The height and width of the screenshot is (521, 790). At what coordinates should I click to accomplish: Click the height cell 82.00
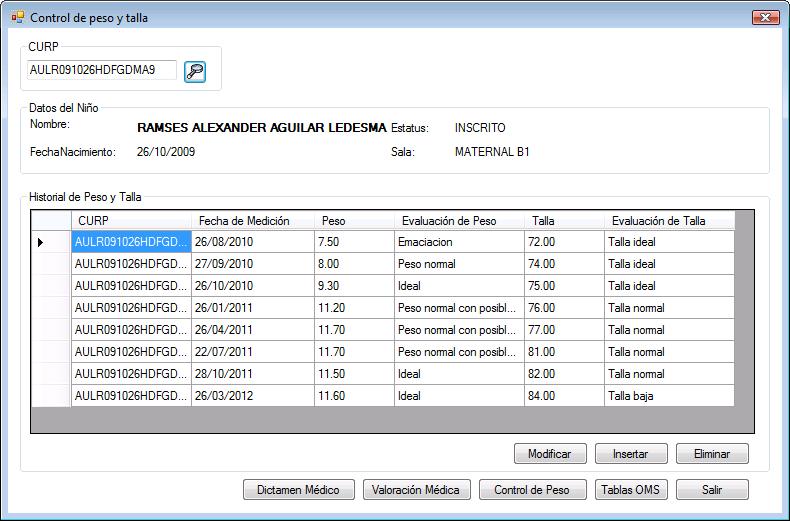click(564, 374)
